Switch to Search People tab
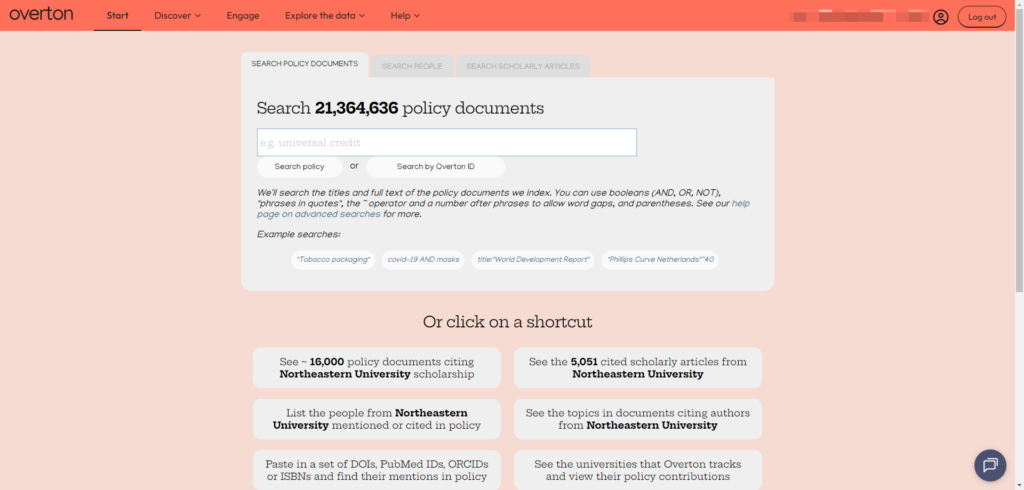 [411, 66]
